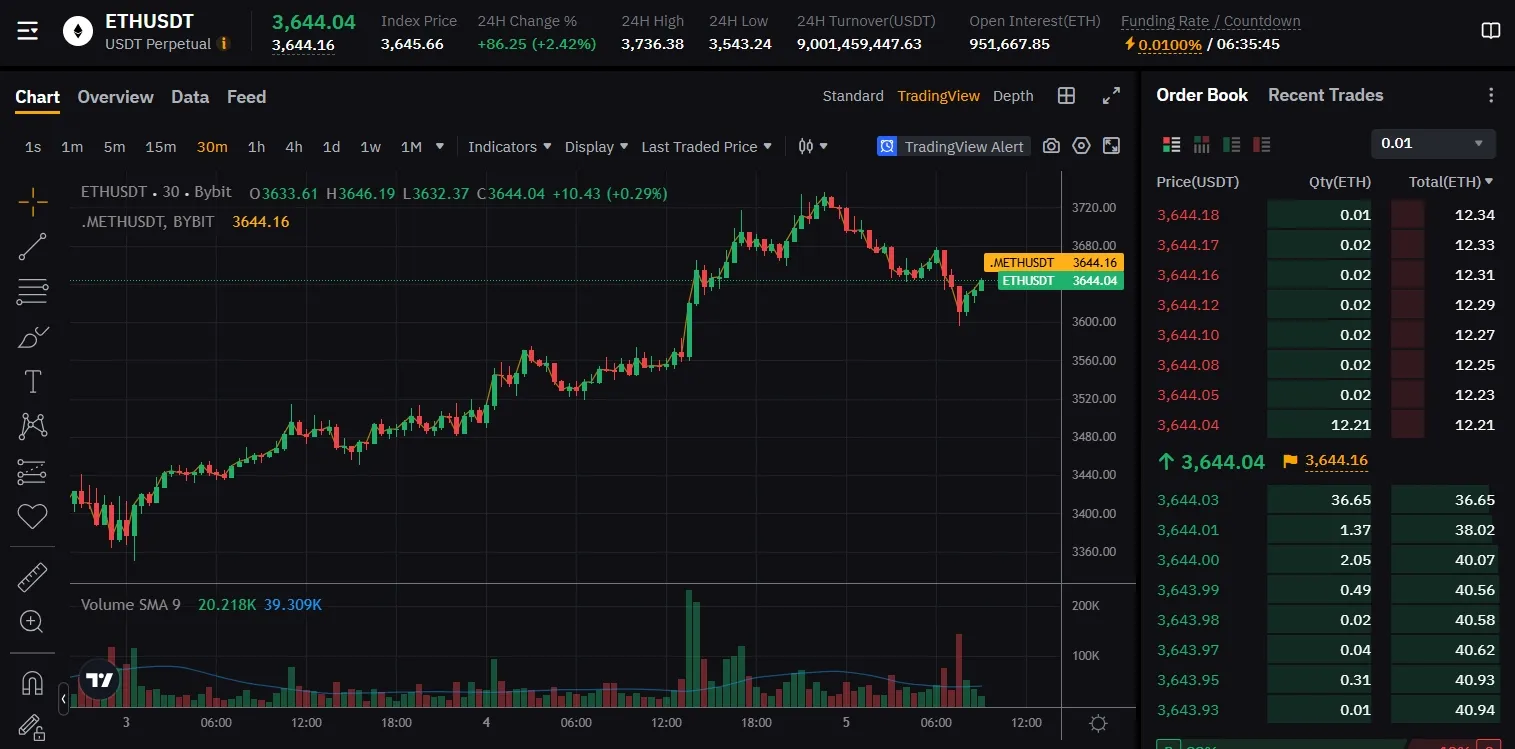Screen dimensions: 1515x749
Task: Click the TradingView logo on the chart
Action: [x=99, y=680]
